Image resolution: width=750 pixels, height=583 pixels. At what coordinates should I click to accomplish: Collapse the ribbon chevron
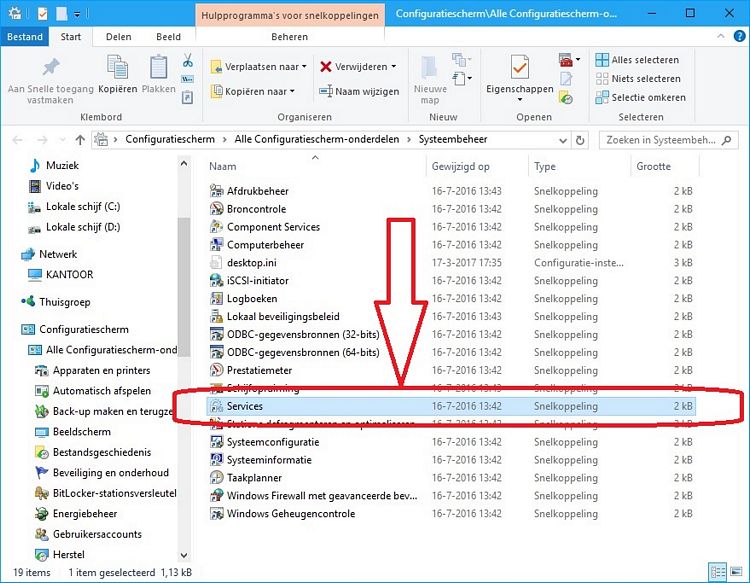pos(720,36)
